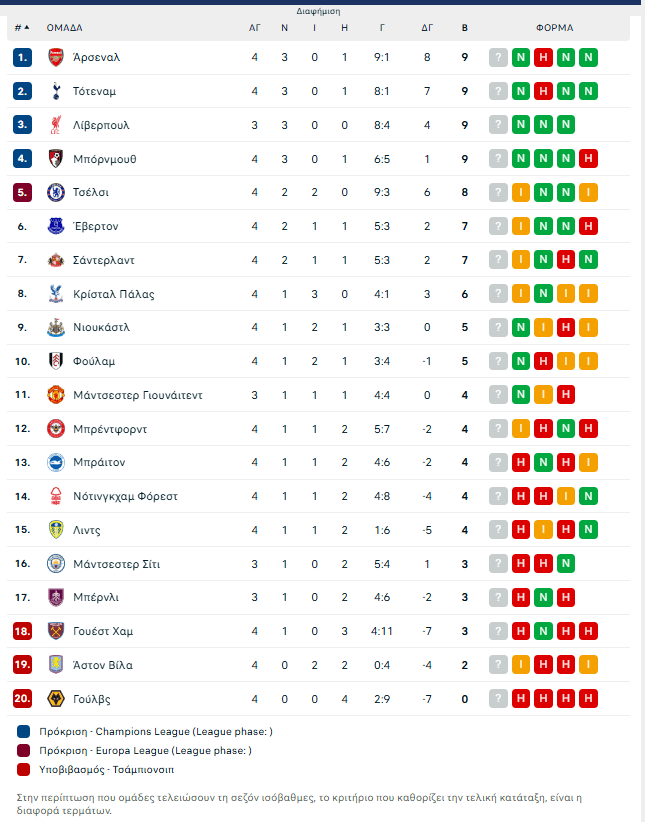Click the Chelsea club crest icon
This screenshot has width=645, height=822.
tap(56, 192)
